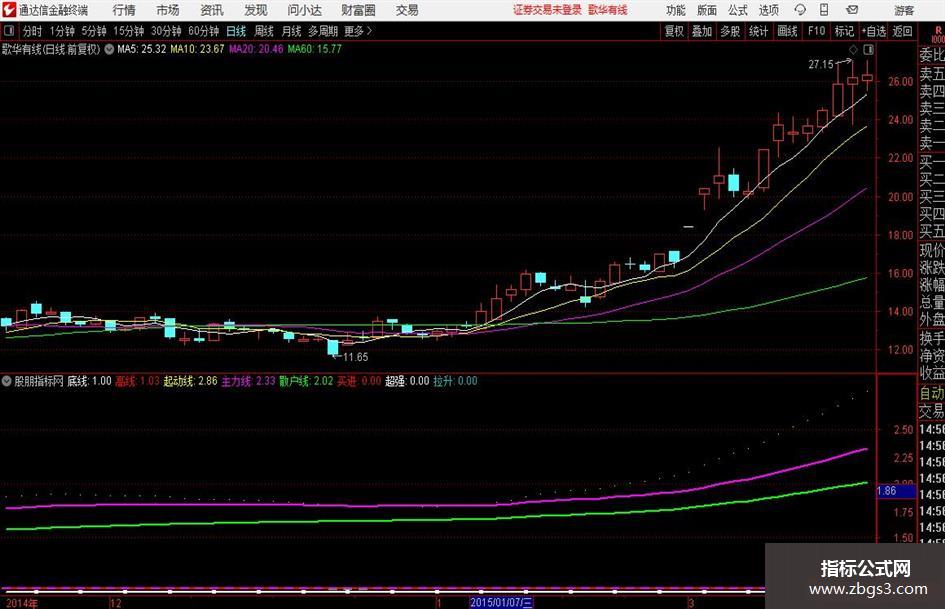Switch to the 15分钟 period tab
The width and height of the screenshot is (945, 609).
point(129,31)
